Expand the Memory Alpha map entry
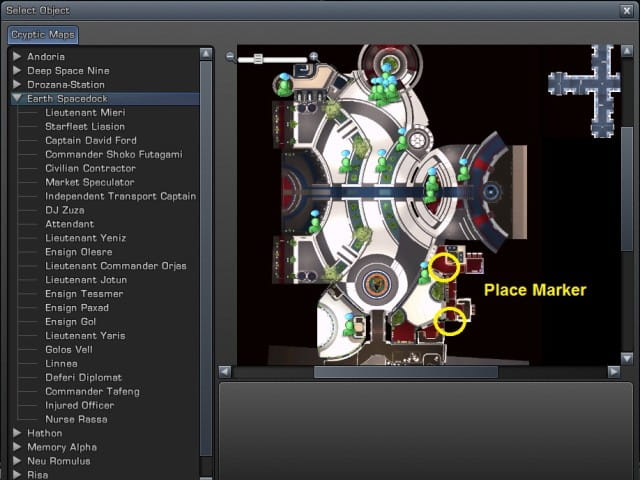Screen dimensions: 640x480 coord(17,447)
